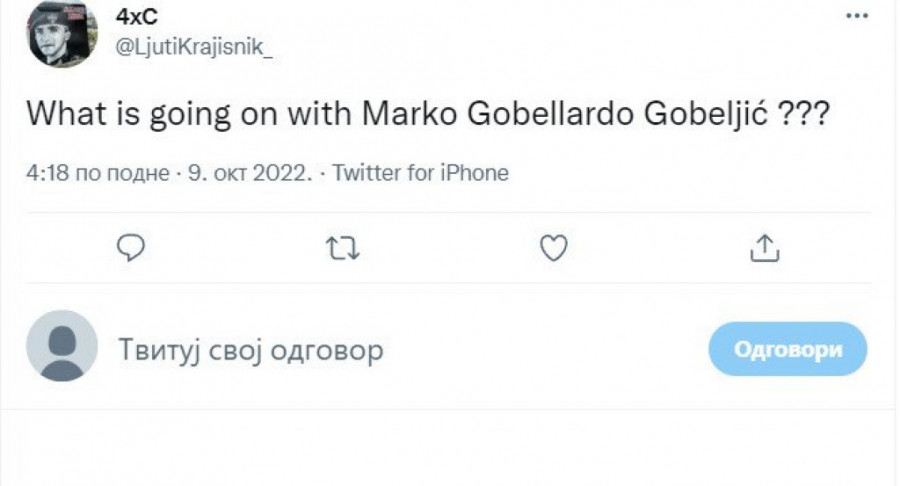Click the 4:18 по подне timestamp
Image resolution: width=900 pixels, height=486 pixels.
tap(97, 173)
